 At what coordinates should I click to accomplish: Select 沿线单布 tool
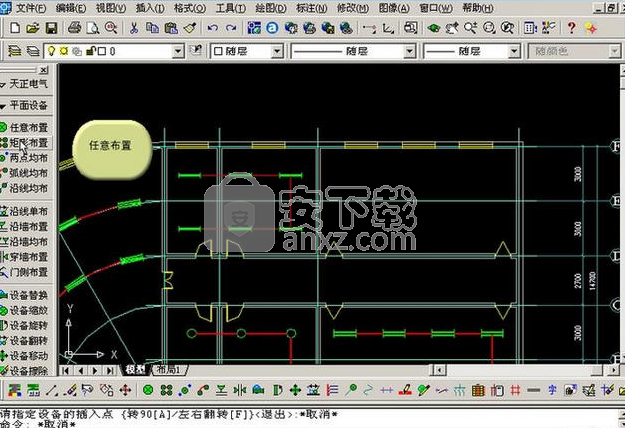pyautogui.click(x=24, y=211)
